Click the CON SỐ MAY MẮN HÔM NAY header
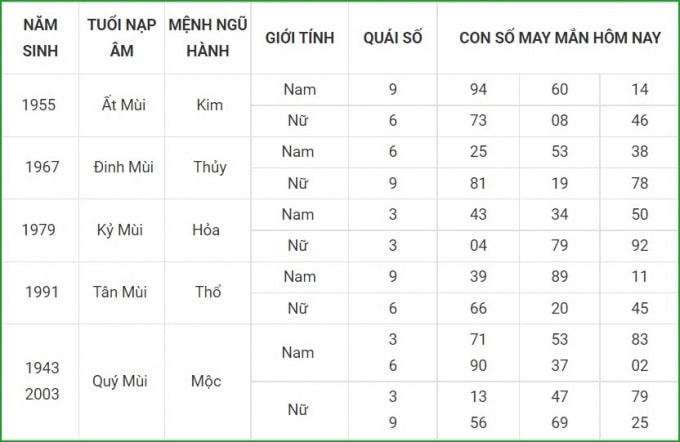680x442 pixels. (x=559, y=38)
